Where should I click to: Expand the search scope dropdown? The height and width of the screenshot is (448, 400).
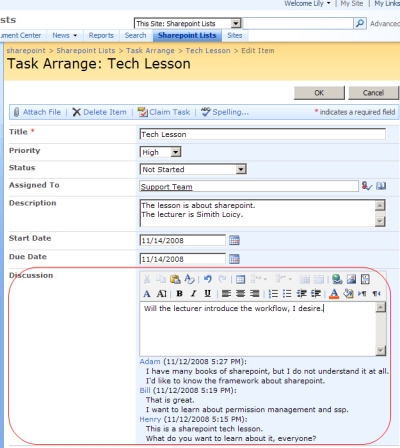(236, 23)
